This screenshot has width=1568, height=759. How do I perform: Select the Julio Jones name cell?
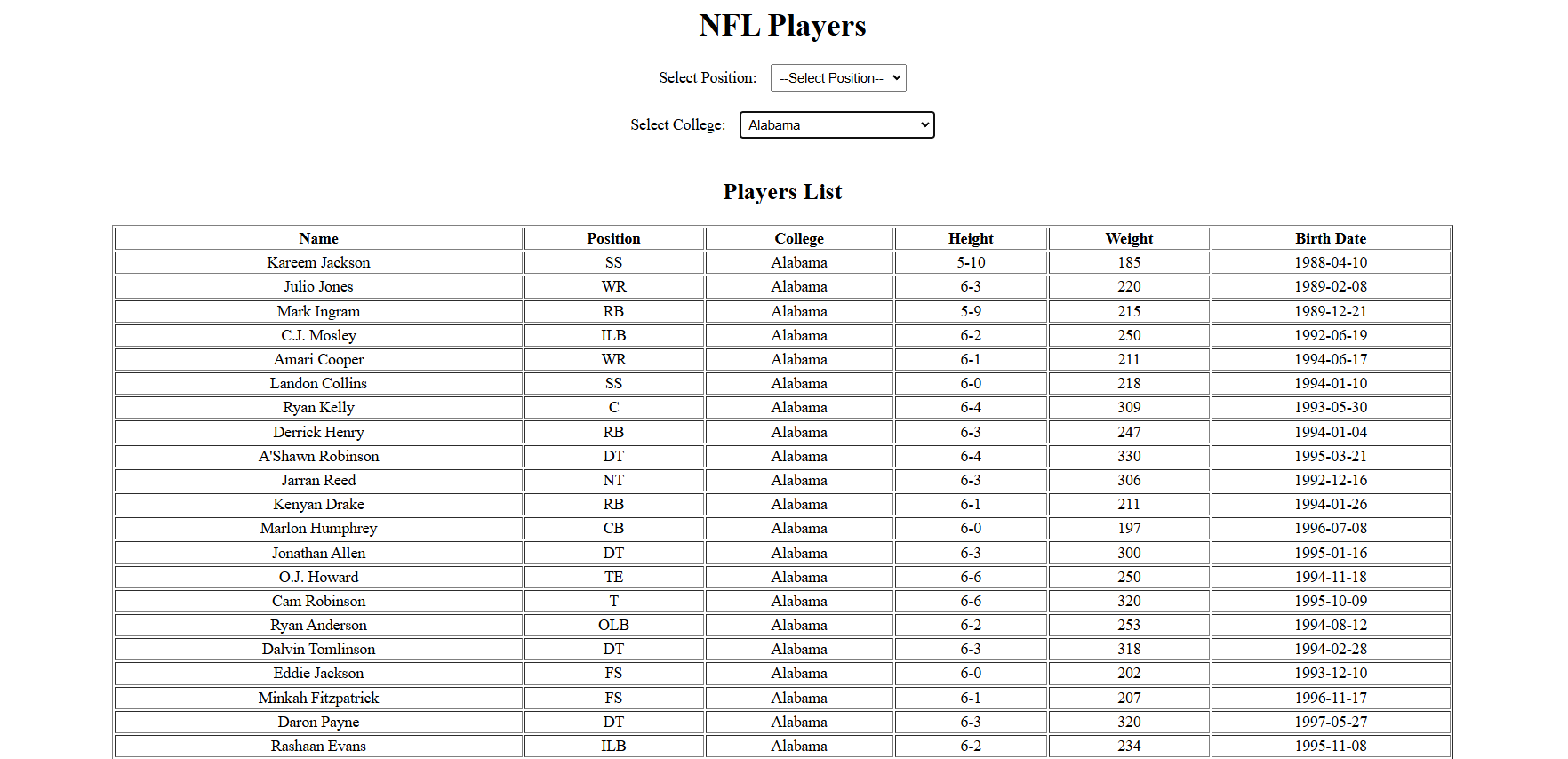pos(318,286)
